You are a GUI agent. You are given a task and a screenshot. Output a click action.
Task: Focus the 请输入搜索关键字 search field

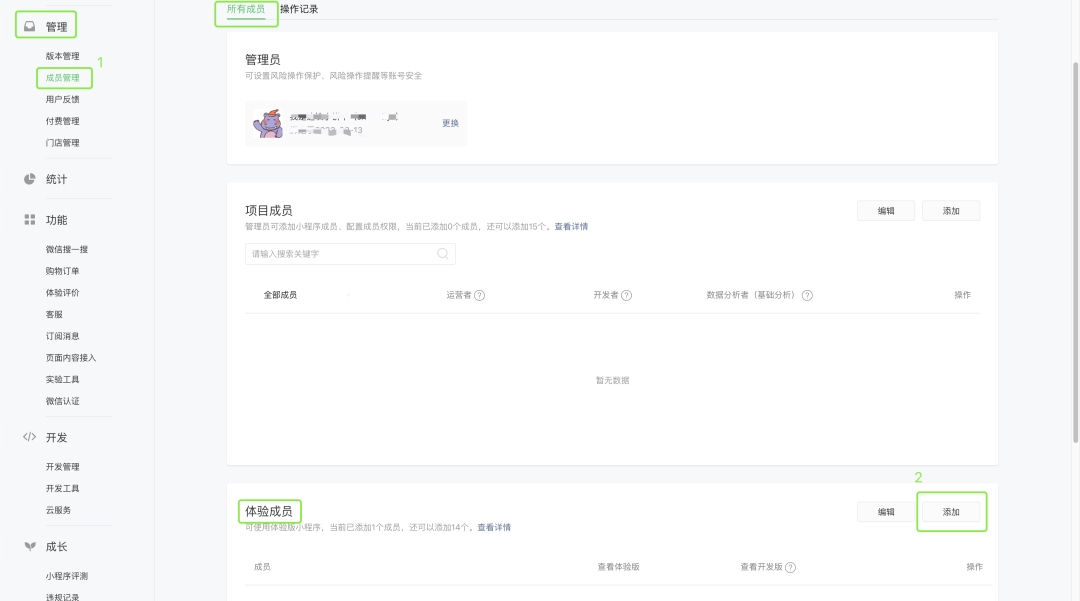click(x=350, y=254)
